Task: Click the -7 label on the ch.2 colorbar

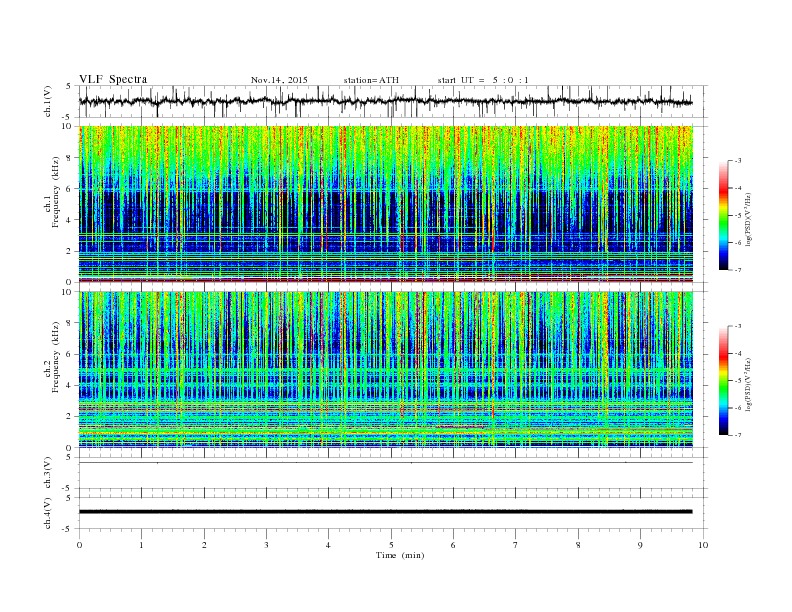Action: point(737,435)
